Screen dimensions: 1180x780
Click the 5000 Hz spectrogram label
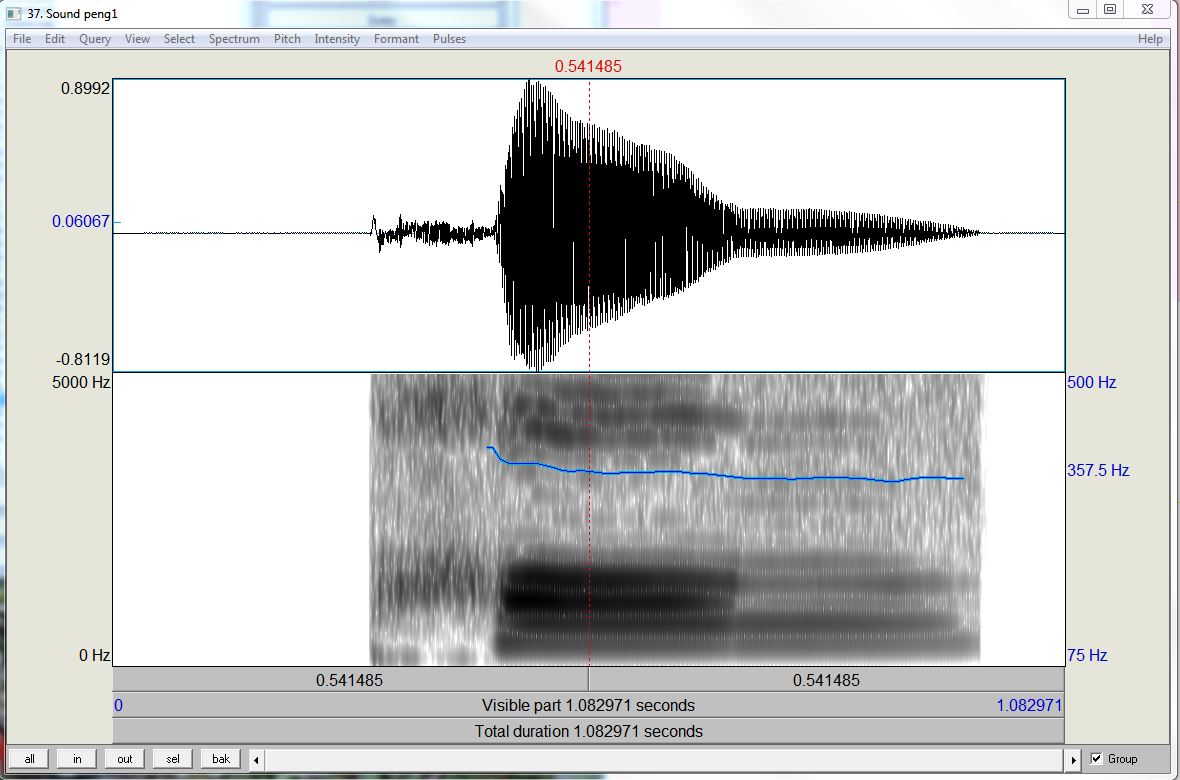point(81,382)
